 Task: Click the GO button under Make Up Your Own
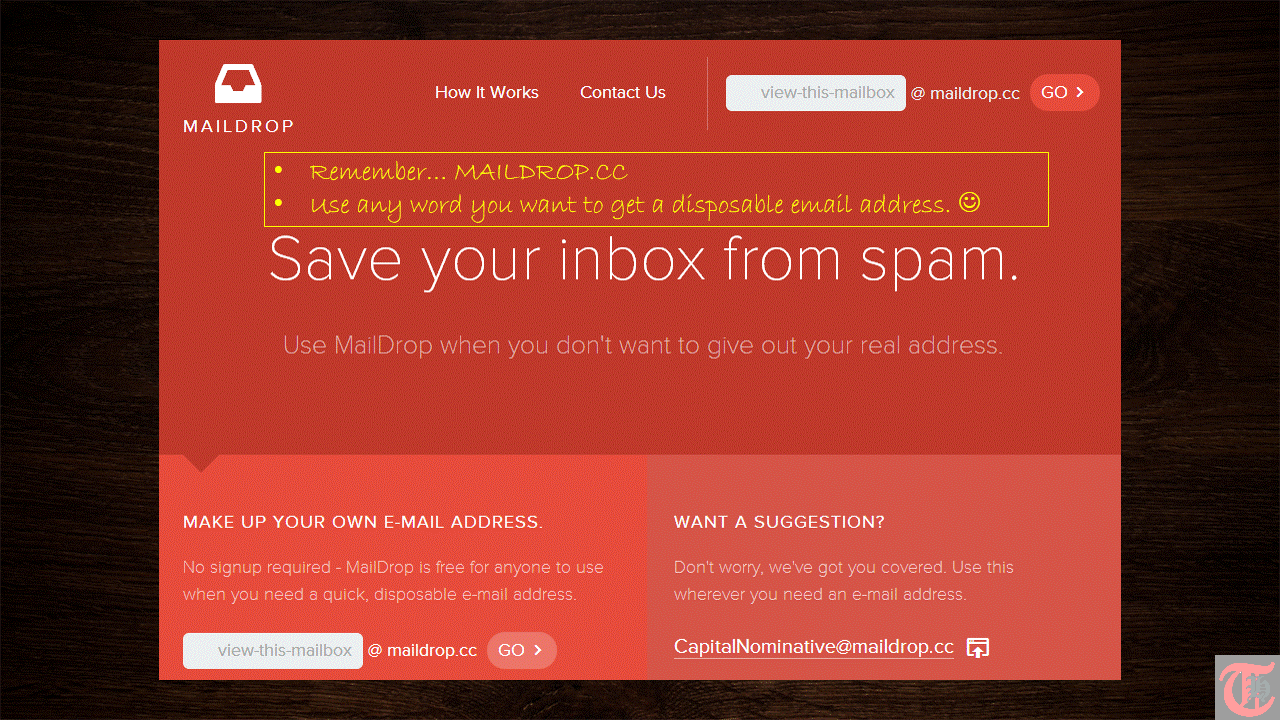522,651
